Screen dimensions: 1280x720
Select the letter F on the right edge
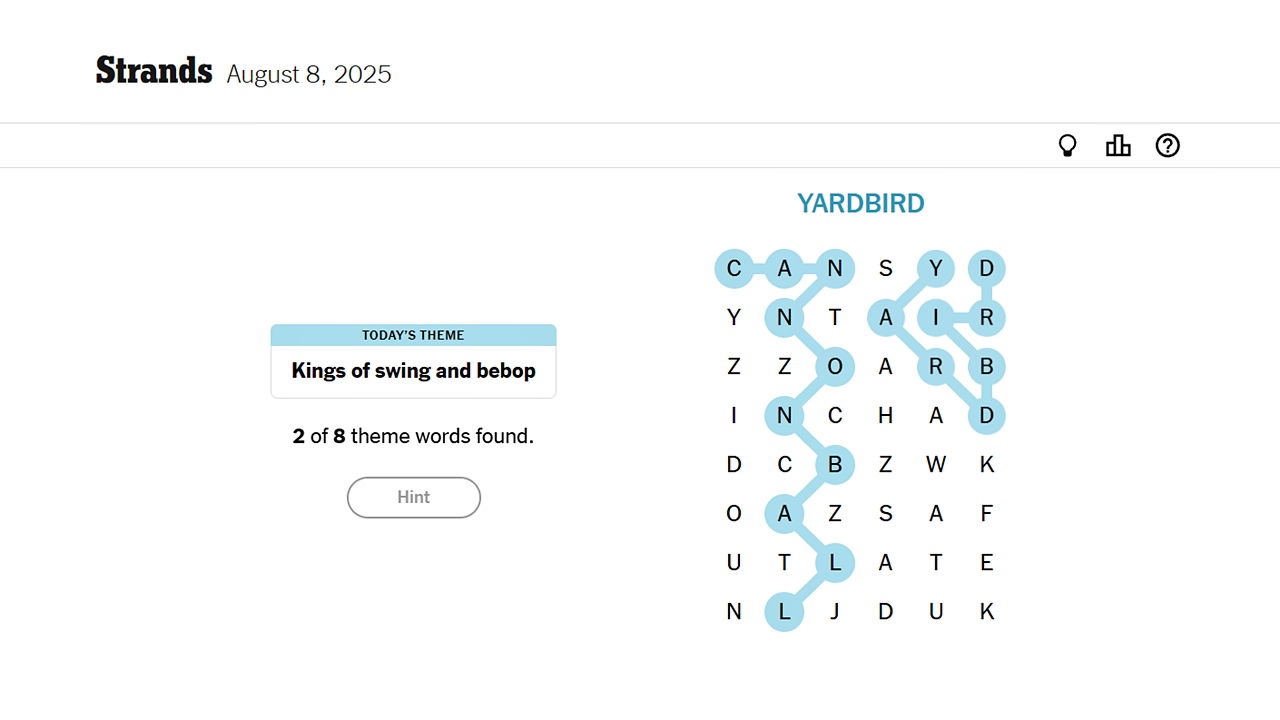(986, 513)
